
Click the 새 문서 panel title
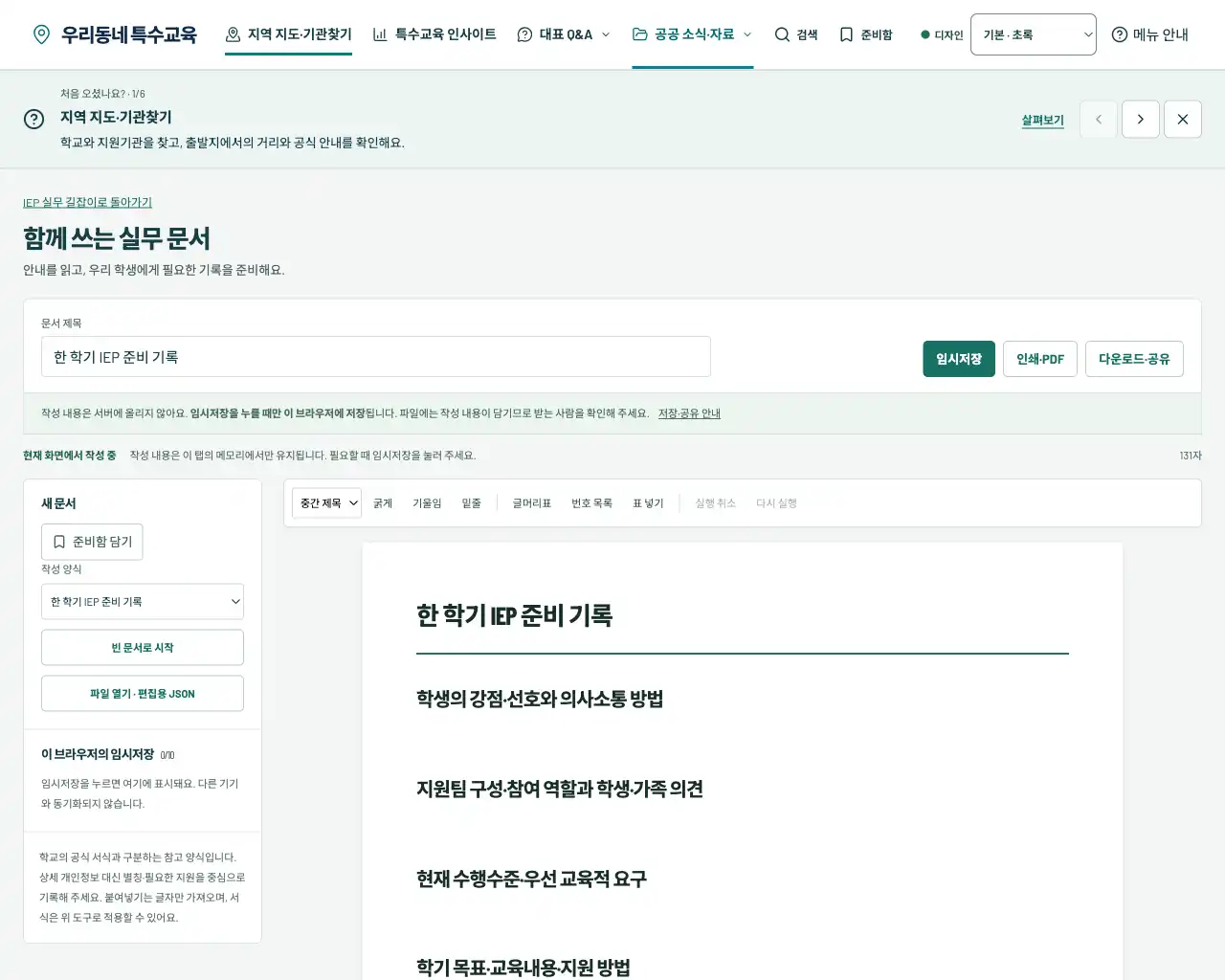click(x=58, y=503)
